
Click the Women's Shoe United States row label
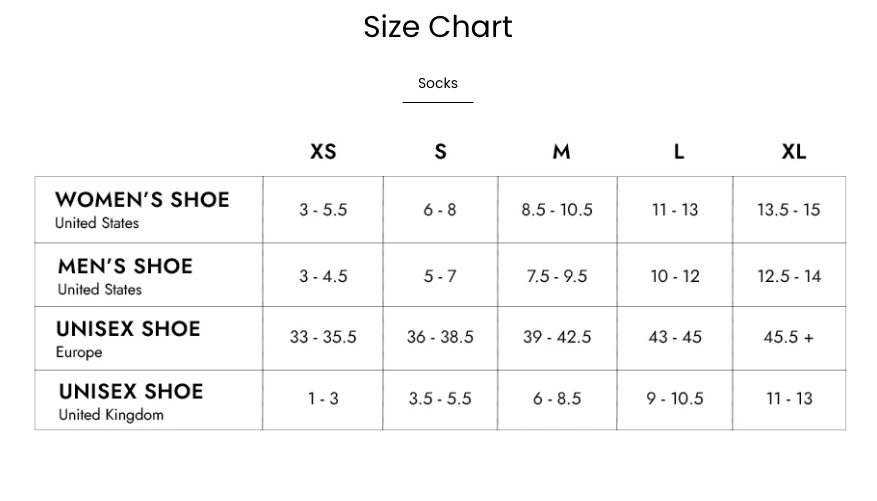click(142, 210)
